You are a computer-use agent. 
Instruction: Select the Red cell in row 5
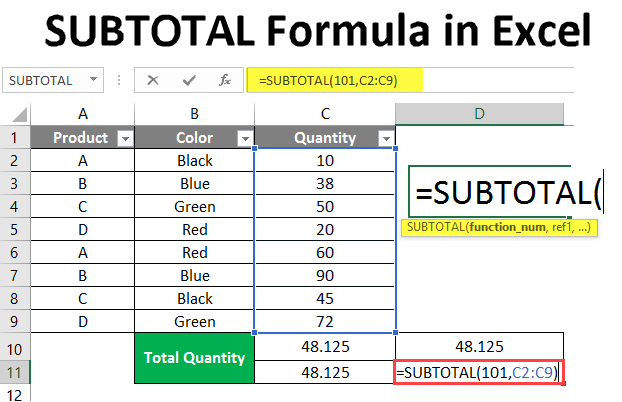click(194, 230)
